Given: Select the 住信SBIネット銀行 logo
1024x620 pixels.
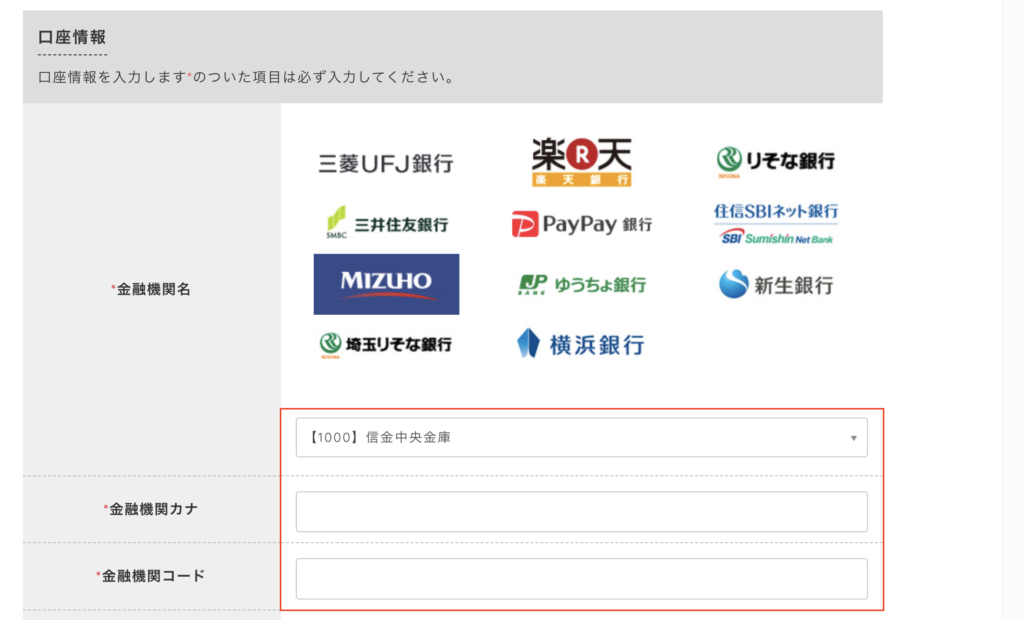Looking at the screenshot, I should [775, 223].
